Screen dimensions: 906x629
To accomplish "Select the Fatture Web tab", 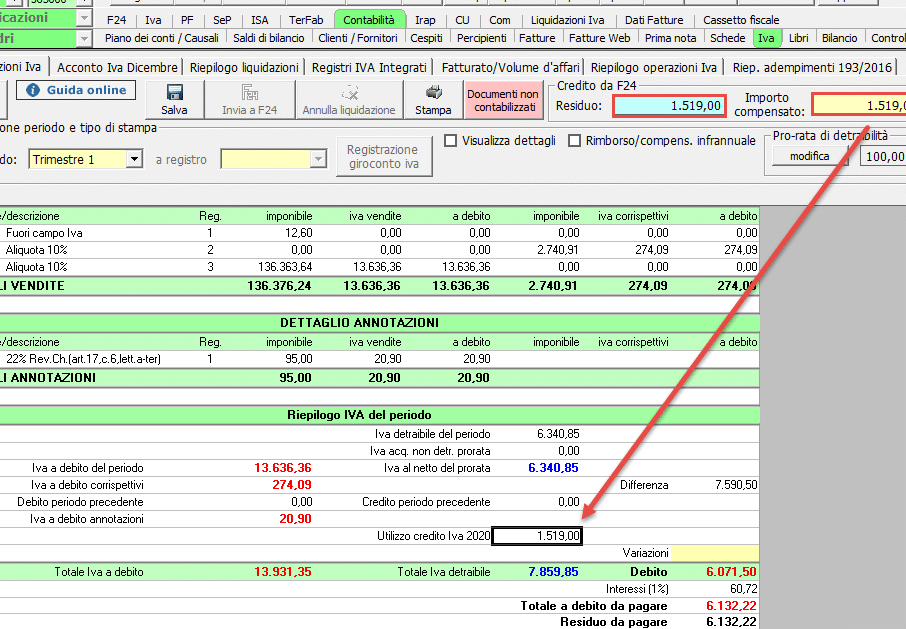I will click(x=600, y=38).
